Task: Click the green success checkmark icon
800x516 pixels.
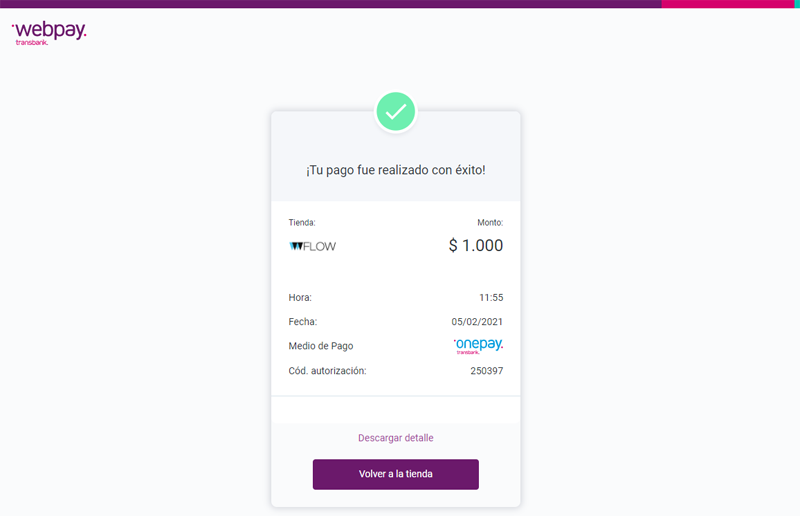Action: [395, 112]
